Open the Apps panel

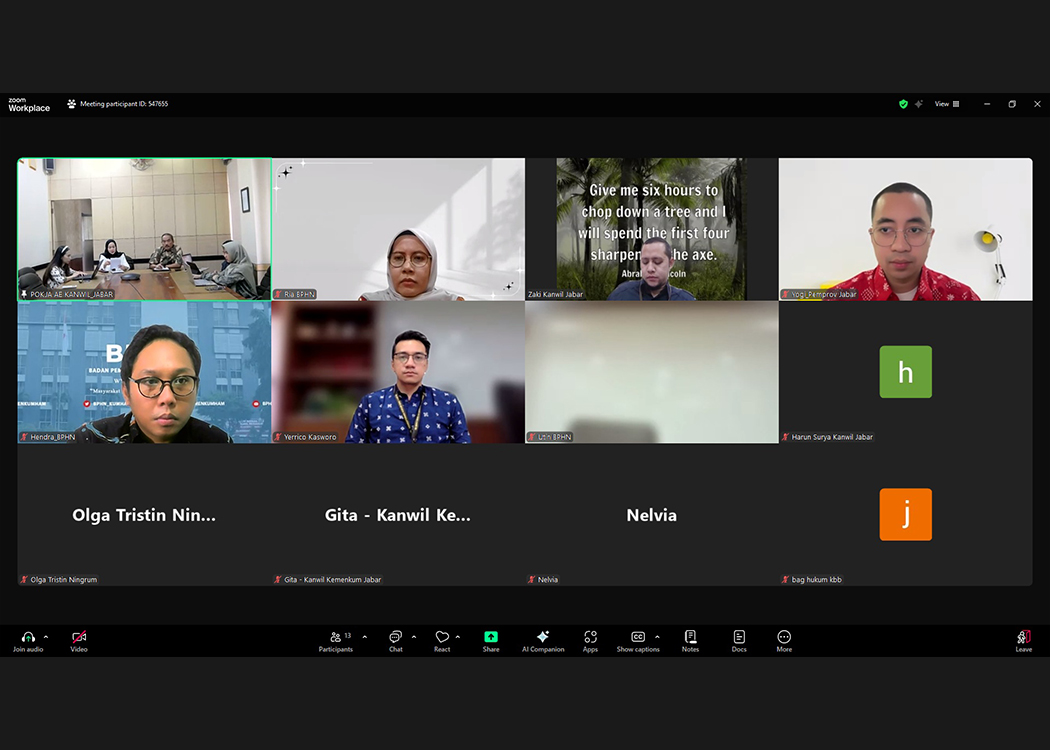(590, 638)
